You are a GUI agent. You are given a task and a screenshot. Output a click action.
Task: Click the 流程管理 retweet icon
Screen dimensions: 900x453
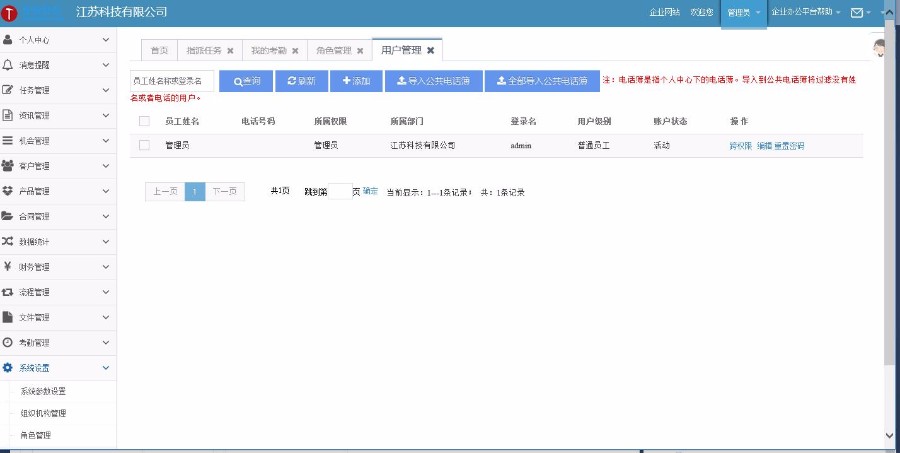coord(7,292)
